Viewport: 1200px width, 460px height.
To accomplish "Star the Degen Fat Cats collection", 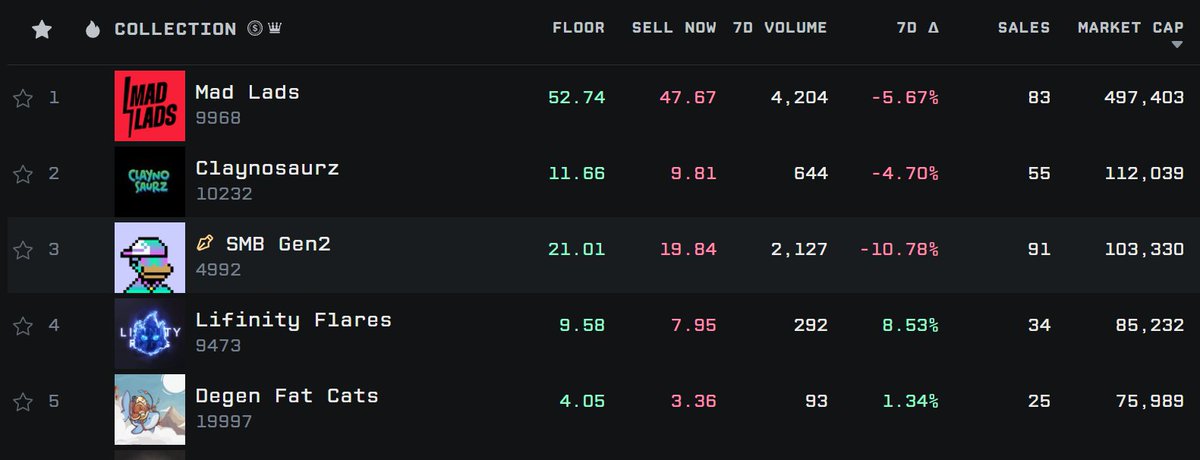I will coord(23,401).
